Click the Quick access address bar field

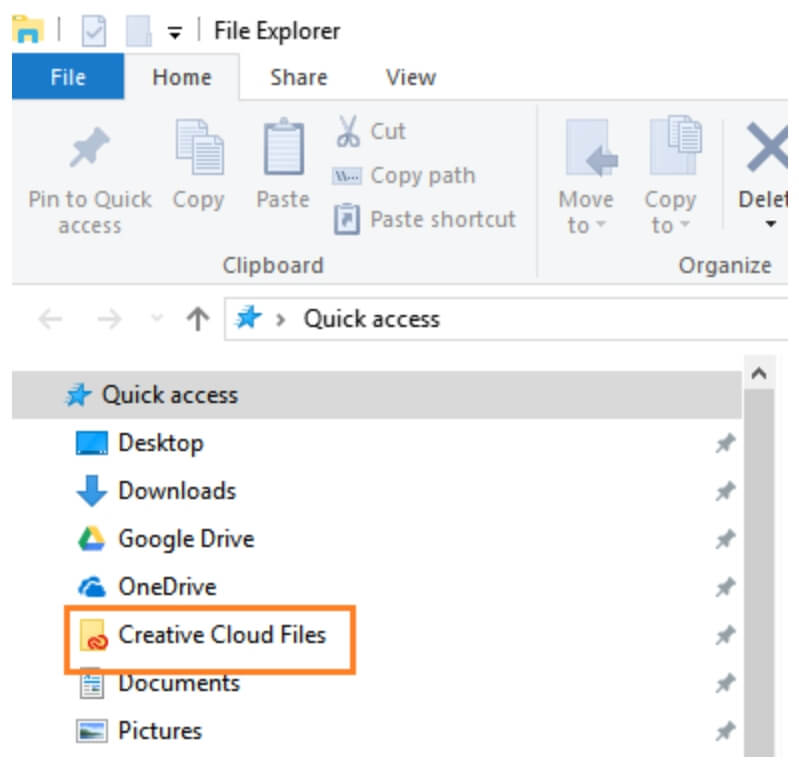pyautogui.click(x=507, y=320)
